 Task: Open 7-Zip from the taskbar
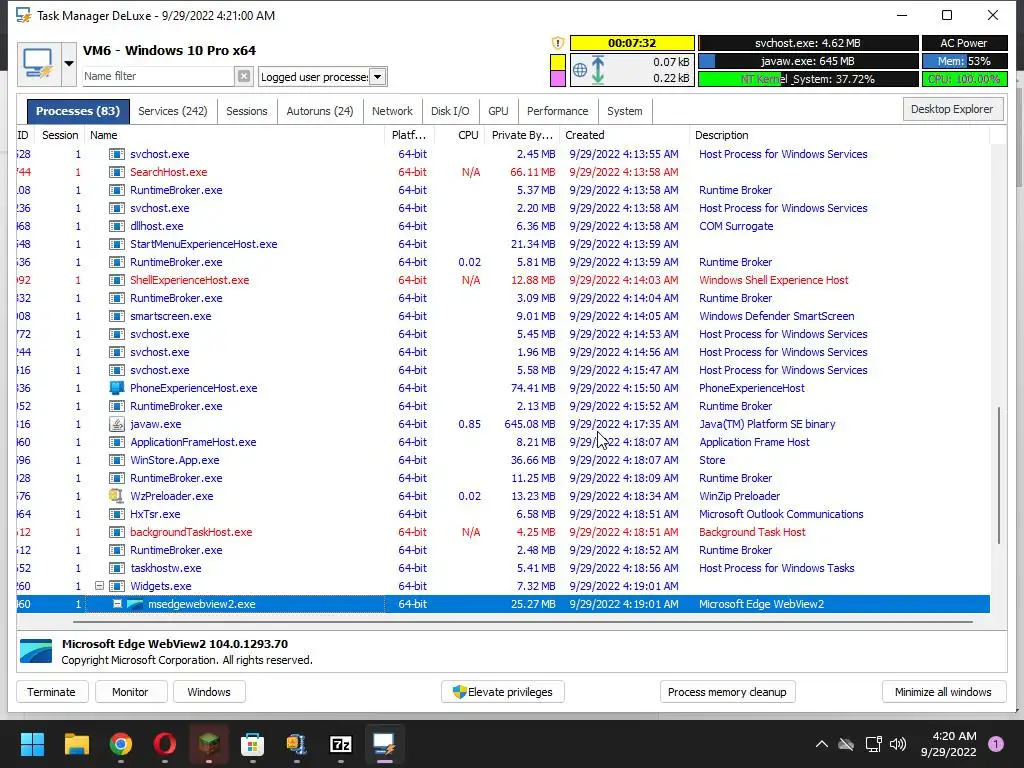tap(341, 744)
